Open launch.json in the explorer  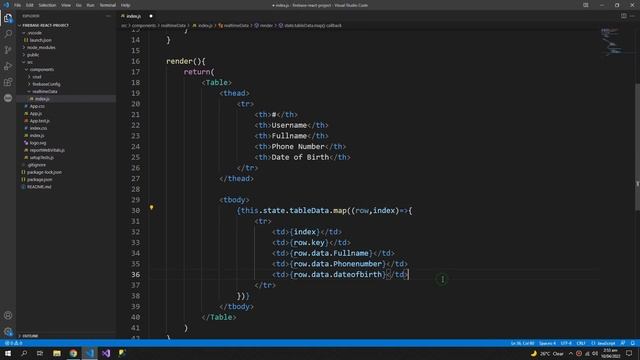pos(40,40)
